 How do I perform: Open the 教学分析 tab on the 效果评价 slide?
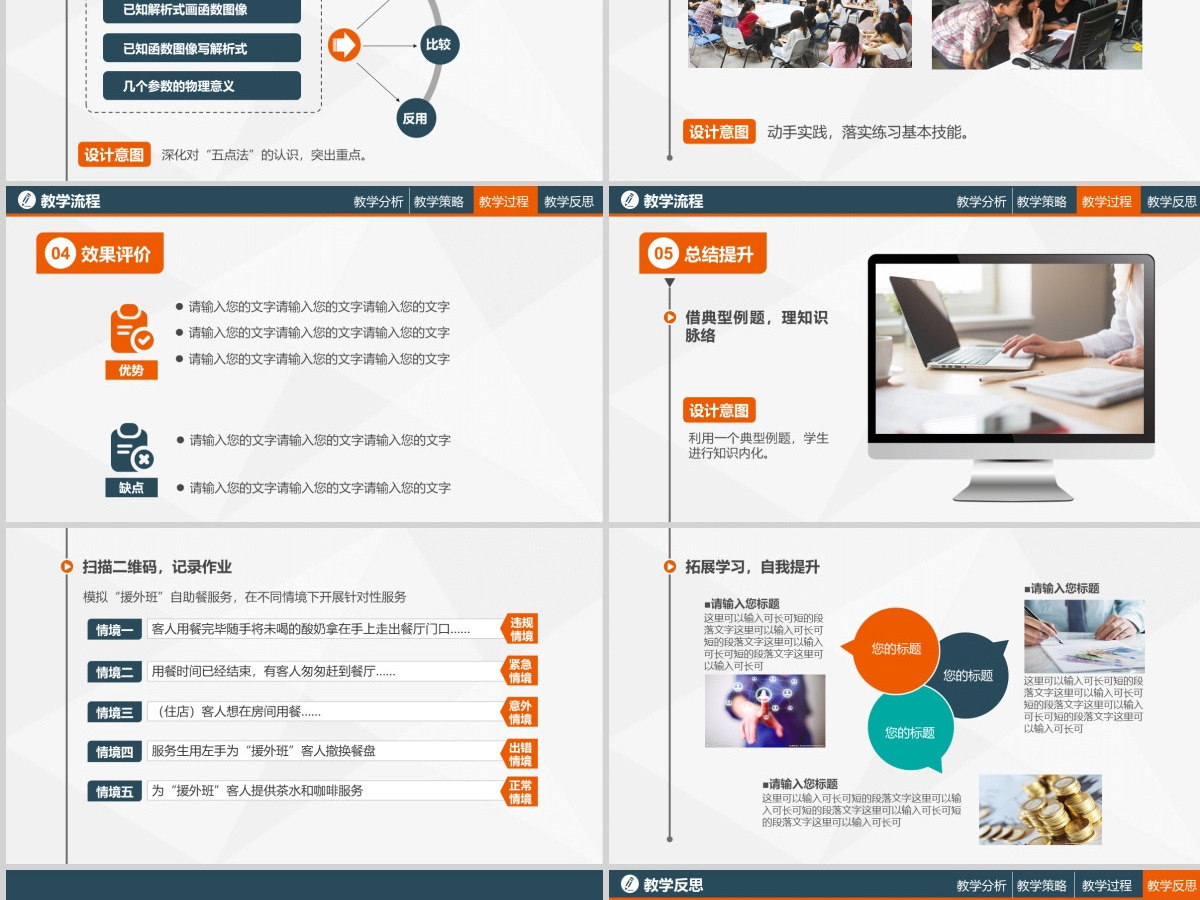[x=379, y=201]
